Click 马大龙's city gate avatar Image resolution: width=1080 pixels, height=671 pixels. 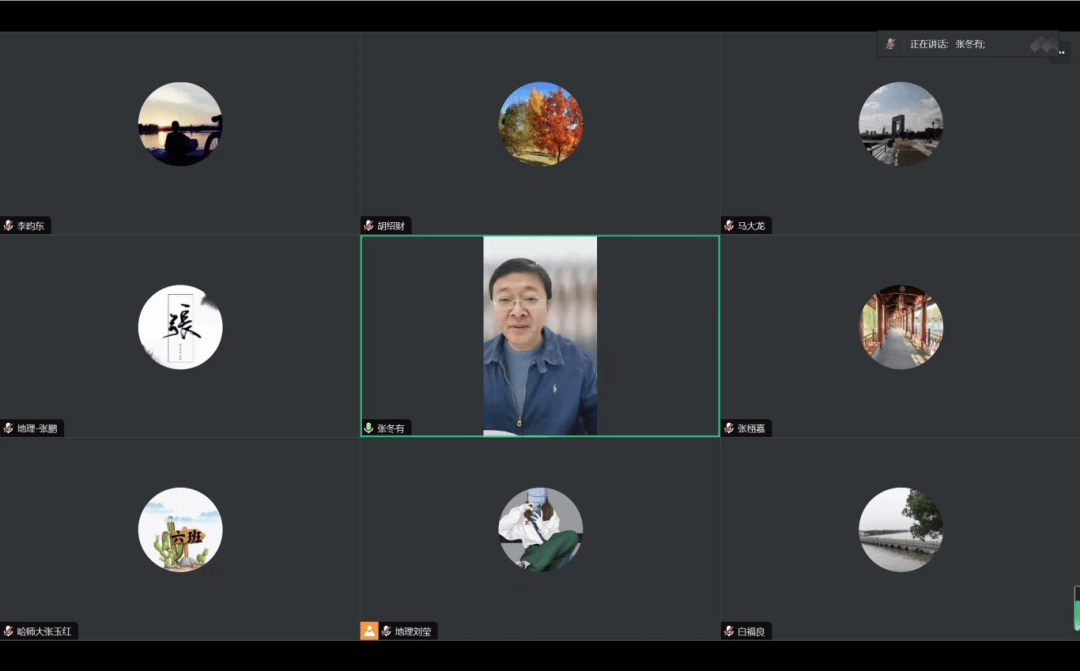pyautogui.click(x=900, y=124)
